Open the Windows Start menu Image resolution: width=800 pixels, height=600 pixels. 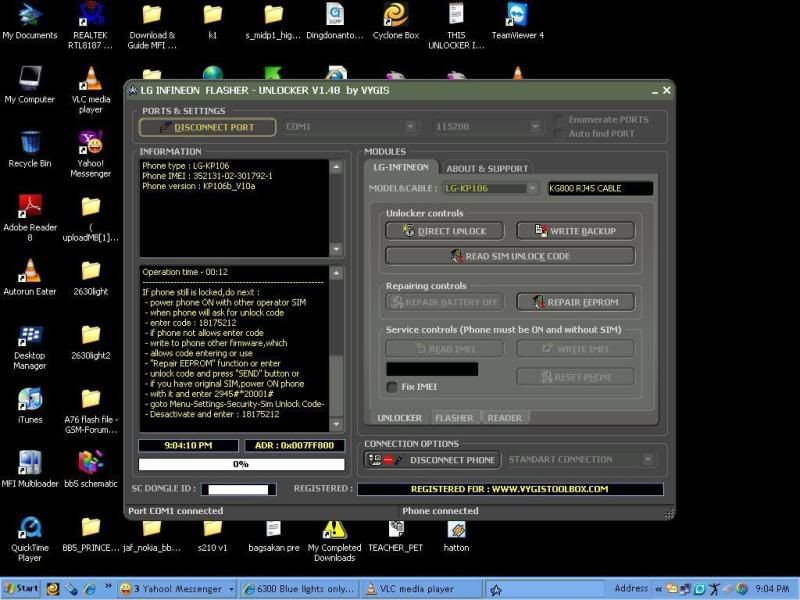click(x=21, y=588)
